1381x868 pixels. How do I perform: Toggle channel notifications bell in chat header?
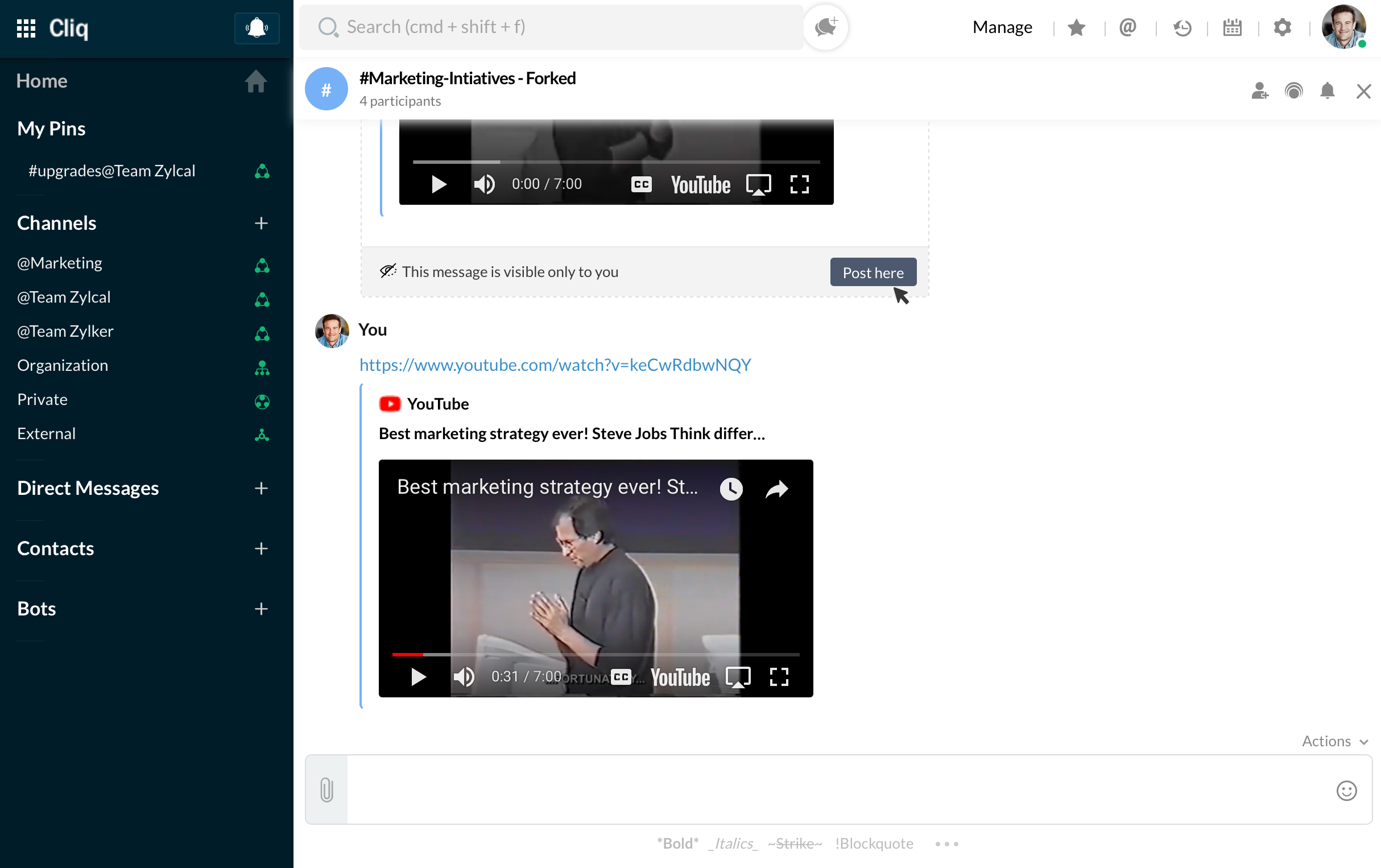1327,90
